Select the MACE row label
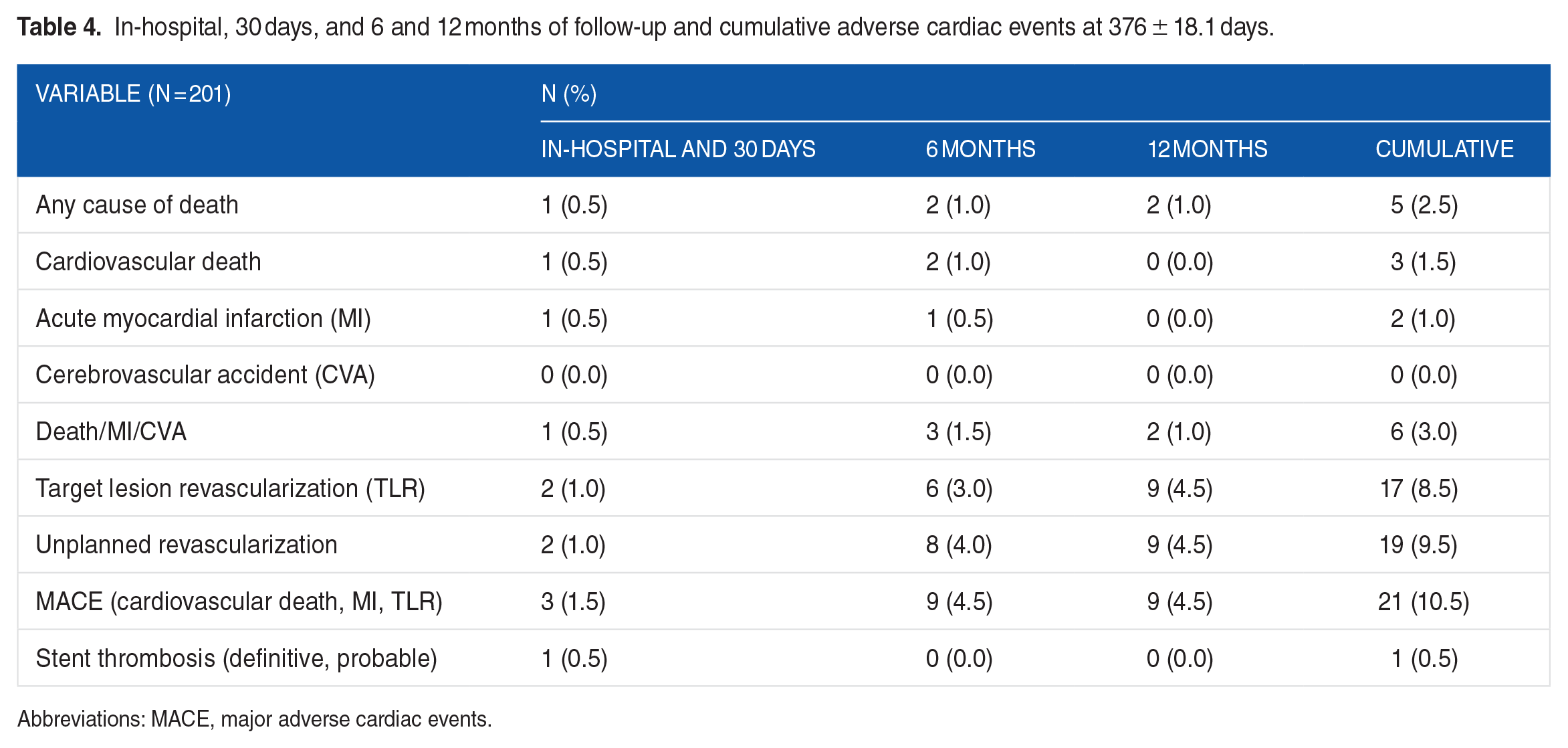The width and height of the screenshot is (1568, 748). click(x=239, y=601)
